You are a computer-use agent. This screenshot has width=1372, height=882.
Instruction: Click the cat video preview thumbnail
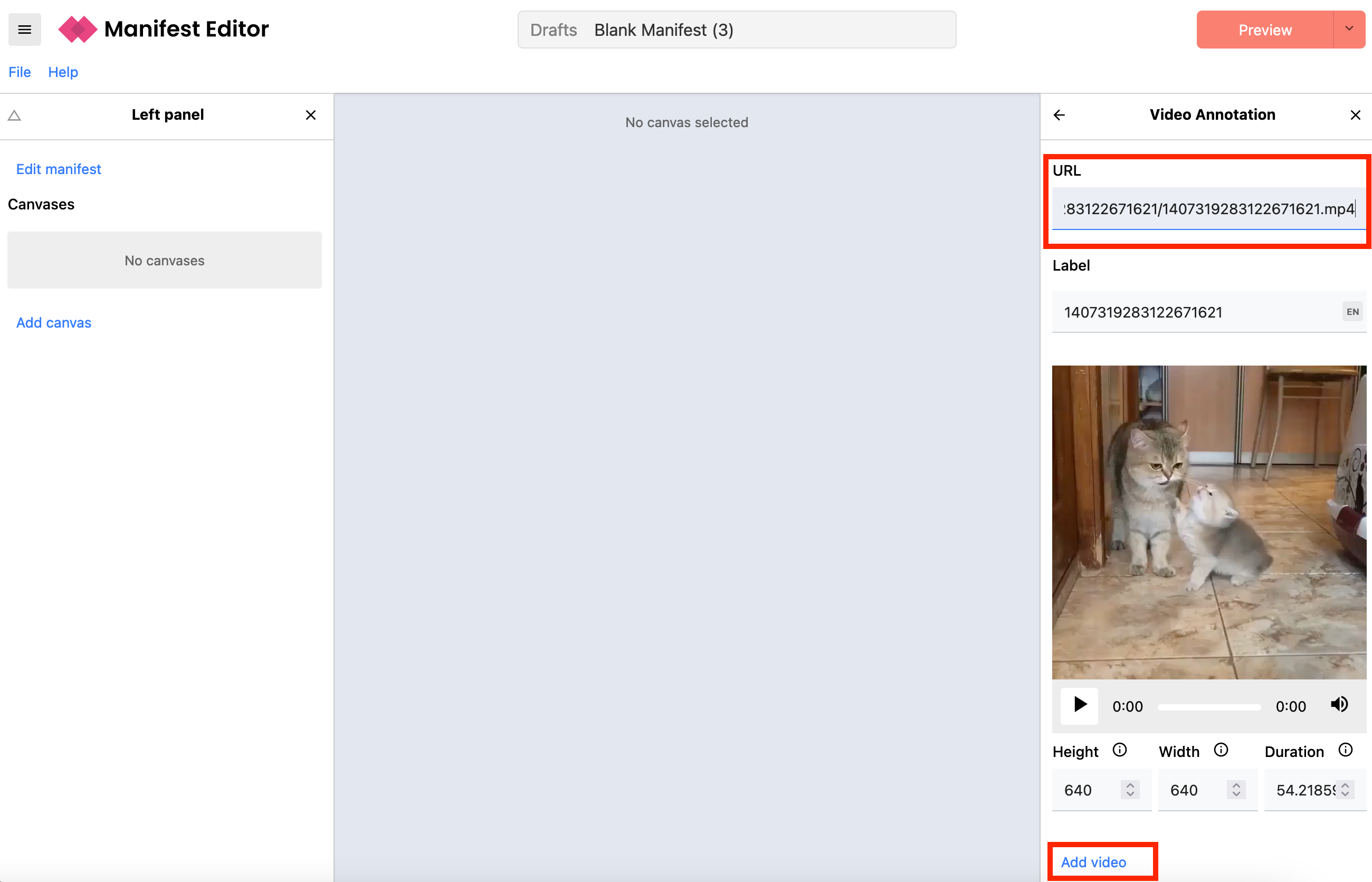[x=1209, y=522]
